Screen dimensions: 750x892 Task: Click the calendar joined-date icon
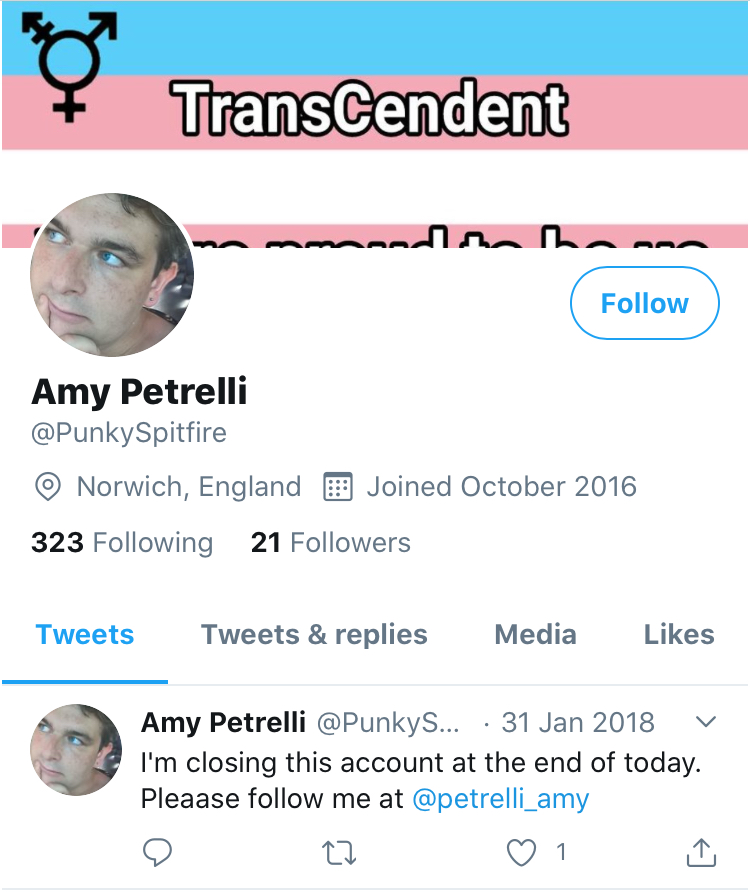(338, 486)
